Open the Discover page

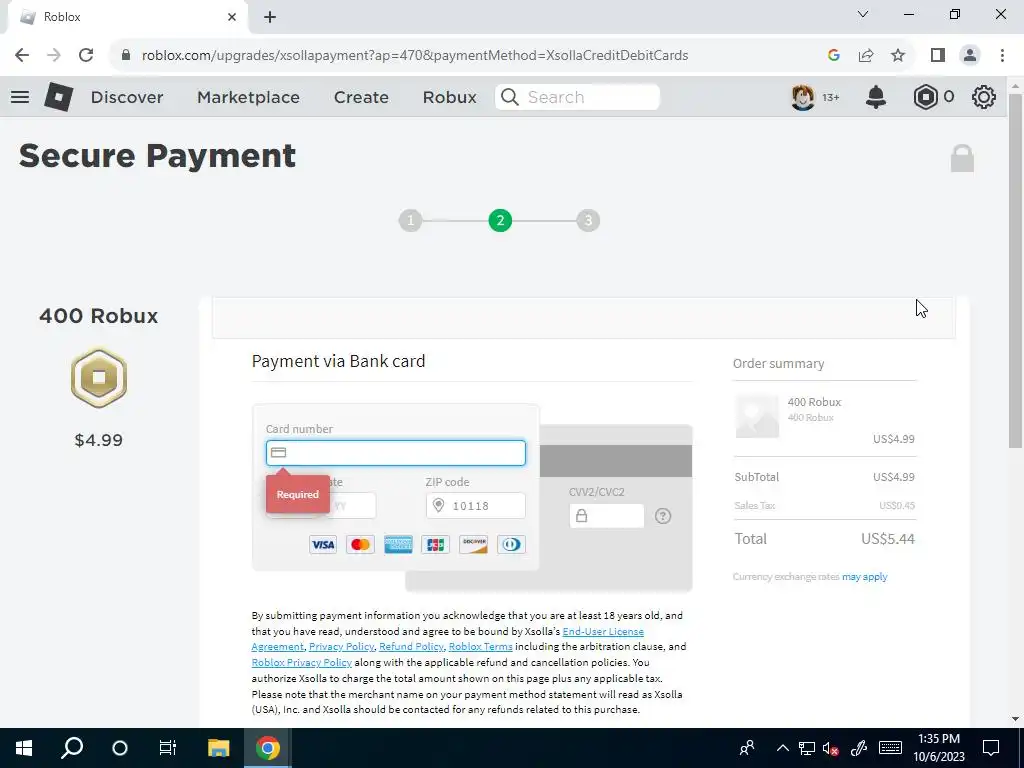pos(127,97)
